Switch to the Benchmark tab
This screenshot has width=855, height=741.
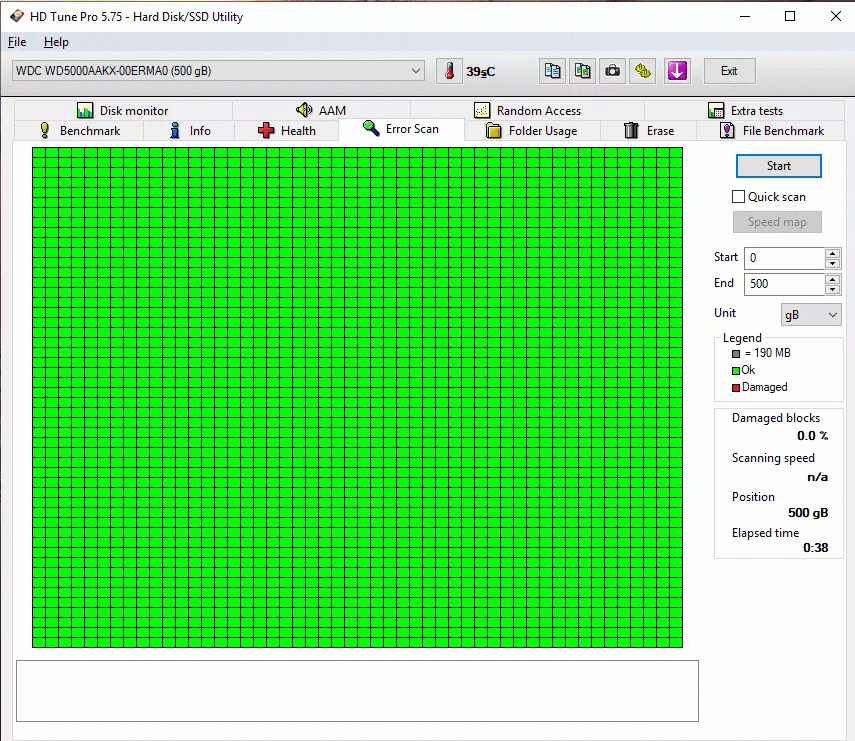(x=78, y=131)
